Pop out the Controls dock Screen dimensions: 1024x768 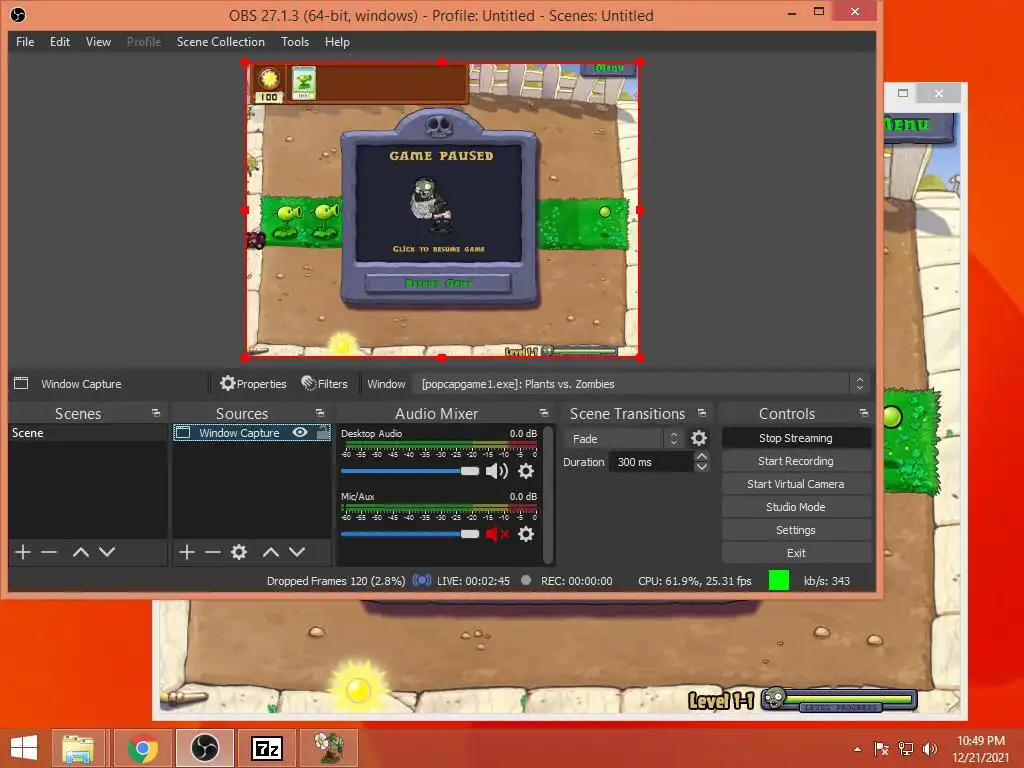[863, 413]
